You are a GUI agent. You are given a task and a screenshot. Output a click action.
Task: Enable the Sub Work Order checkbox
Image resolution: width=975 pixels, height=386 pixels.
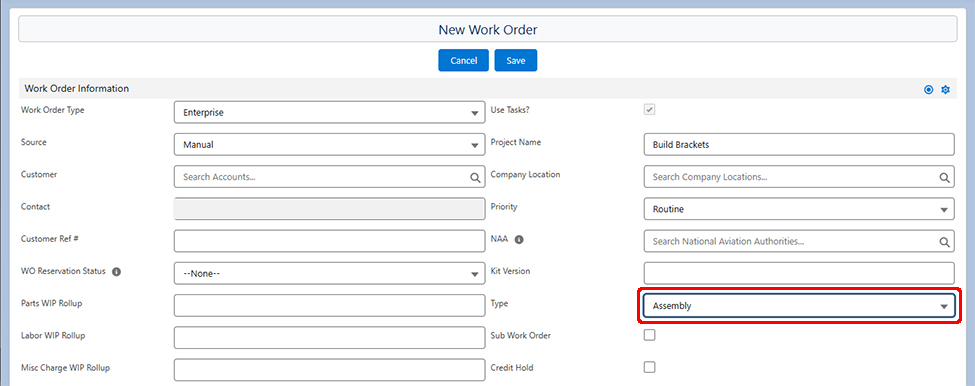(x=649, y=335)
